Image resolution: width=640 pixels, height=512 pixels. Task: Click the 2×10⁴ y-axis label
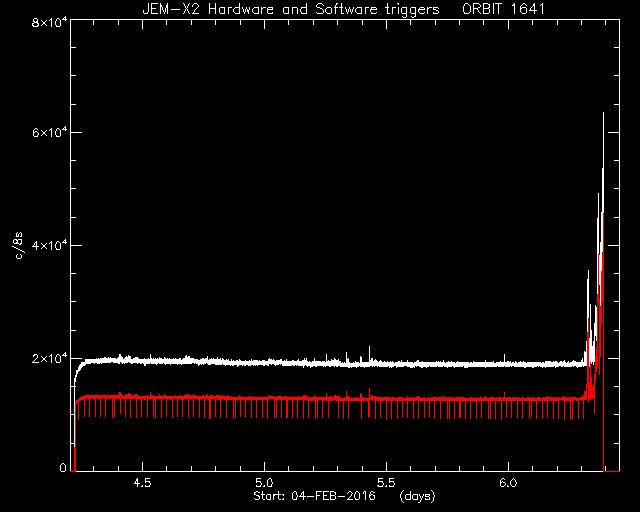pyautogui.click(x=49, y=358)
